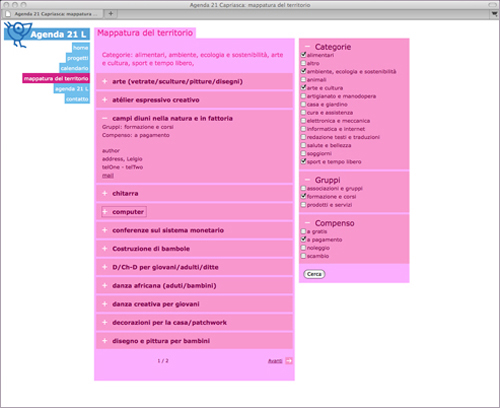Uncheck the a pagamento checkbox
The width and height of the screenshot is (500, 409).
pos(303,239)
